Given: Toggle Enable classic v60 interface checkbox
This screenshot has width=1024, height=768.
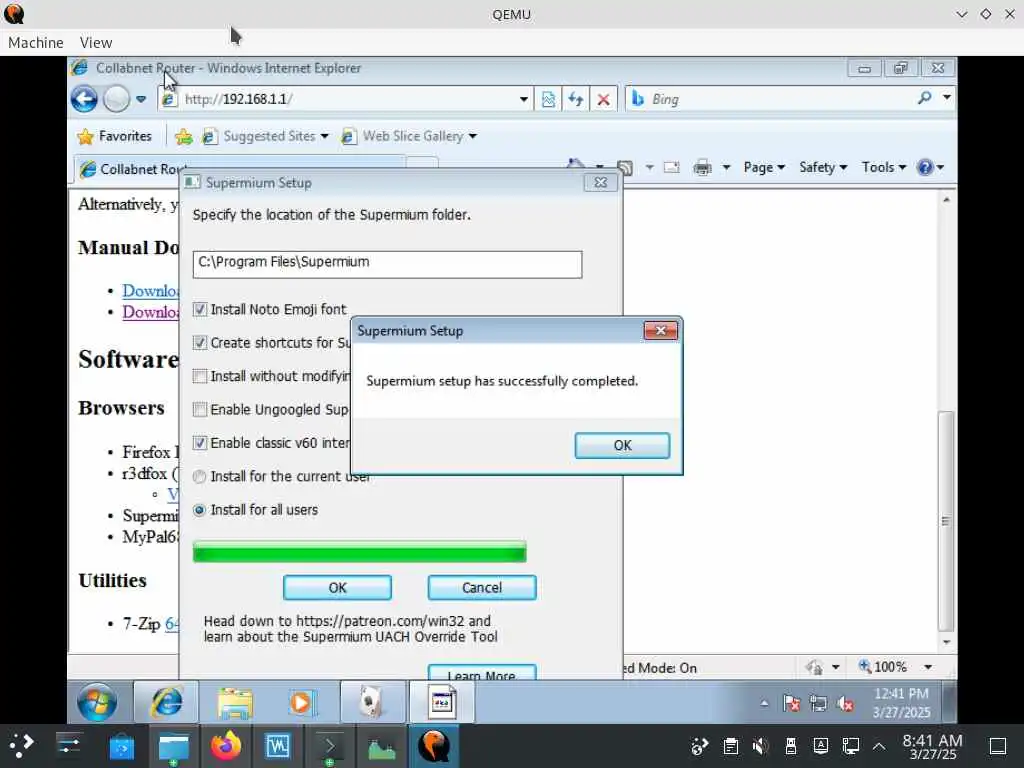Looking at the screenshot, I should [200, 443].
